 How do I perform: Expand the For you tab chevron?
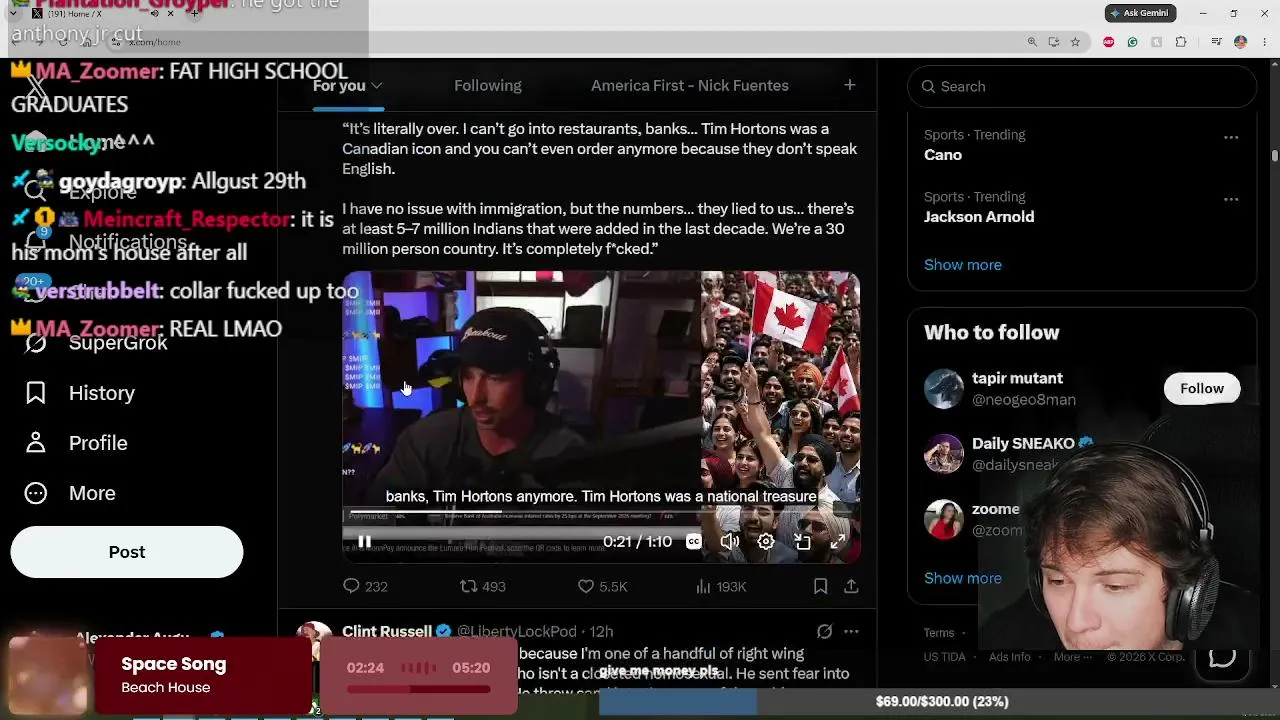(x=377, y=86)
